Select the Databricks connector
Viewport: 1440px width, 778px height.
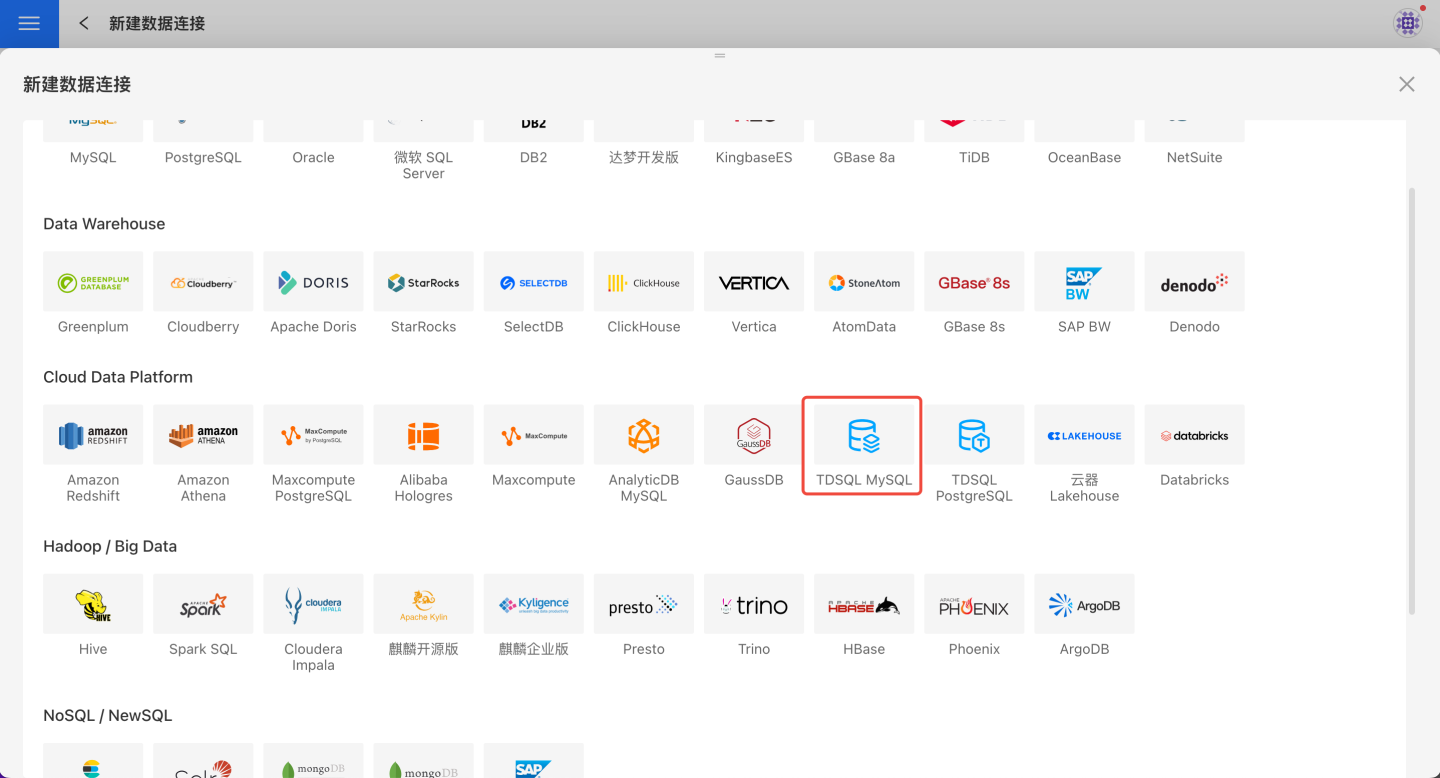click(x=1194, y=436)
